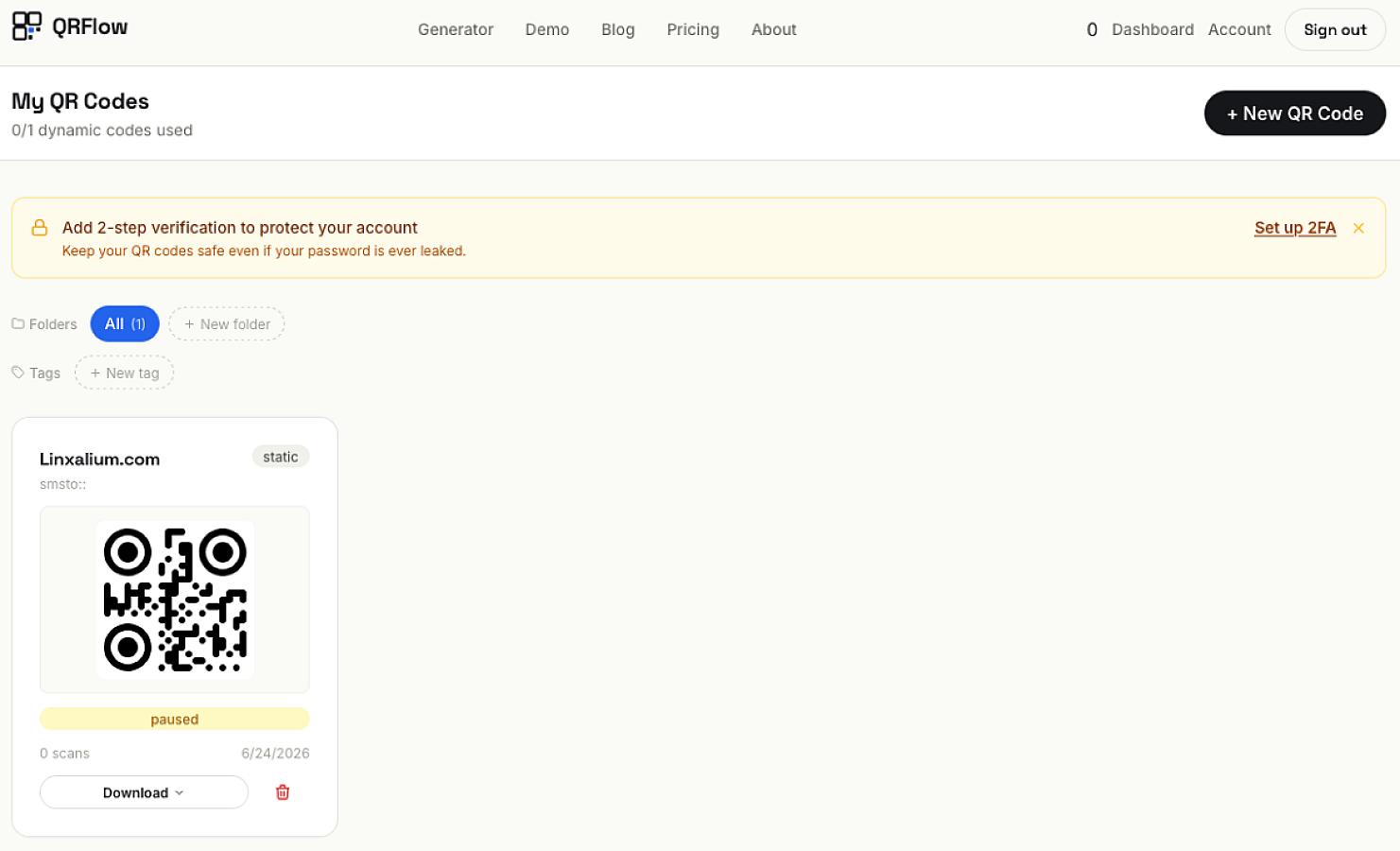This screenshot has height=851, width=1400.
Task: Click the '0 scans' text
Action: pyautogui.click(x=64, y=754)
